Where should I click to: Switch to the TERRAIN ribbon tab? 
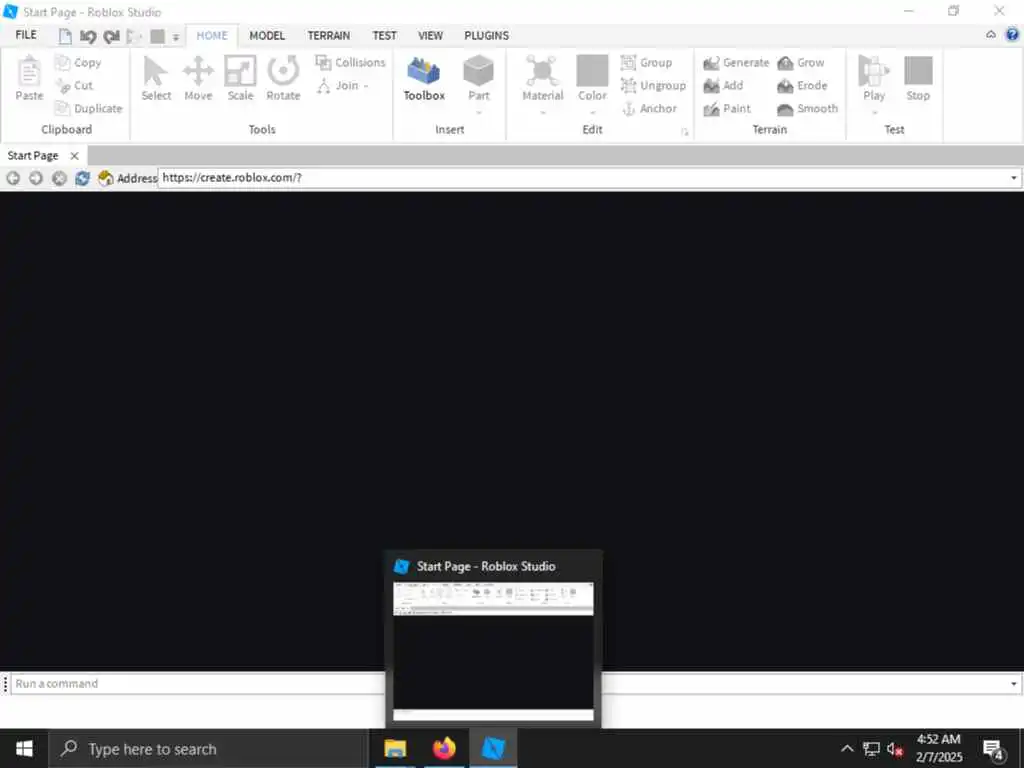point(328,35)
